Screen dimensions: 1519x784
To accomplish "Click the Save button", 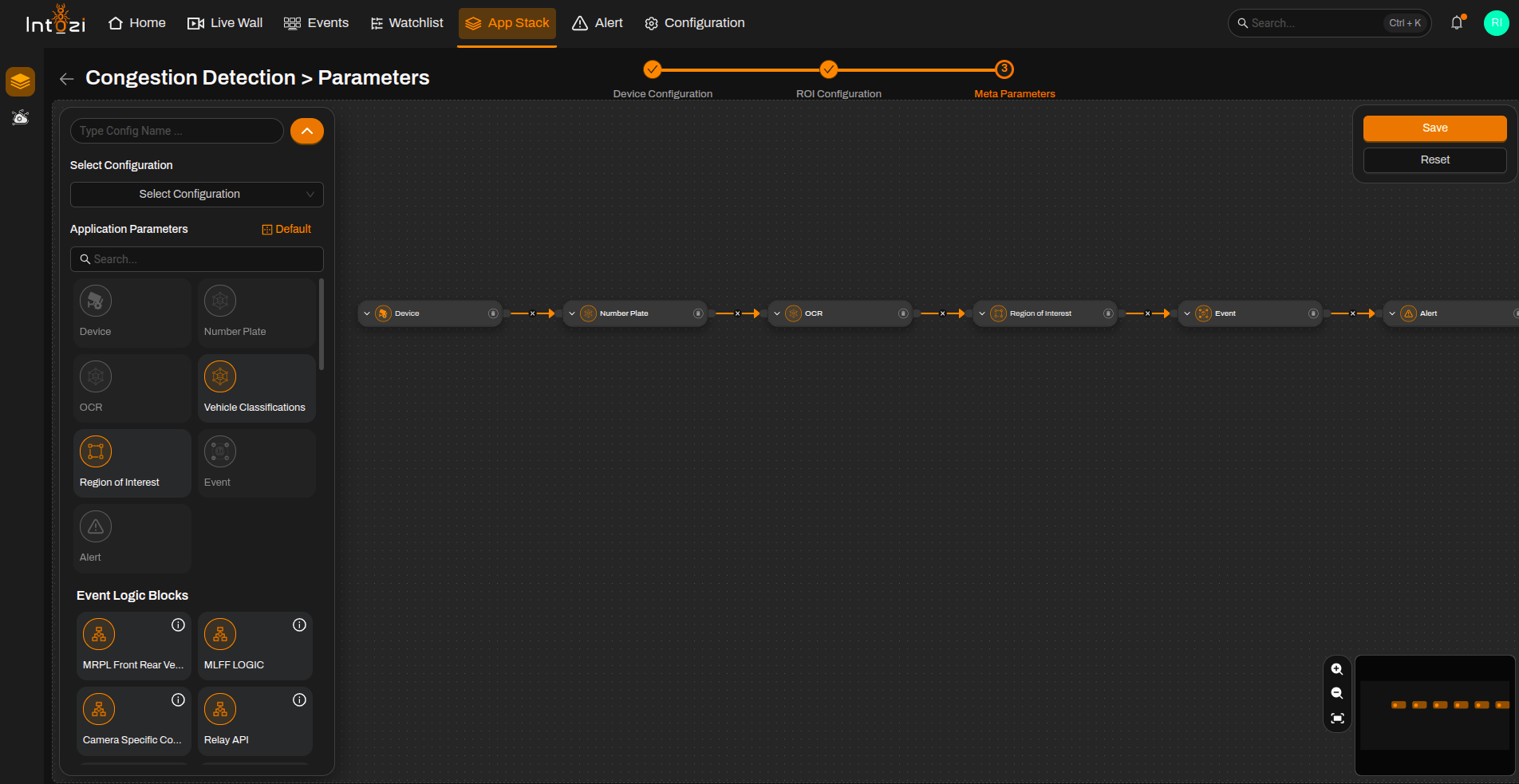I will [1434, 128].
